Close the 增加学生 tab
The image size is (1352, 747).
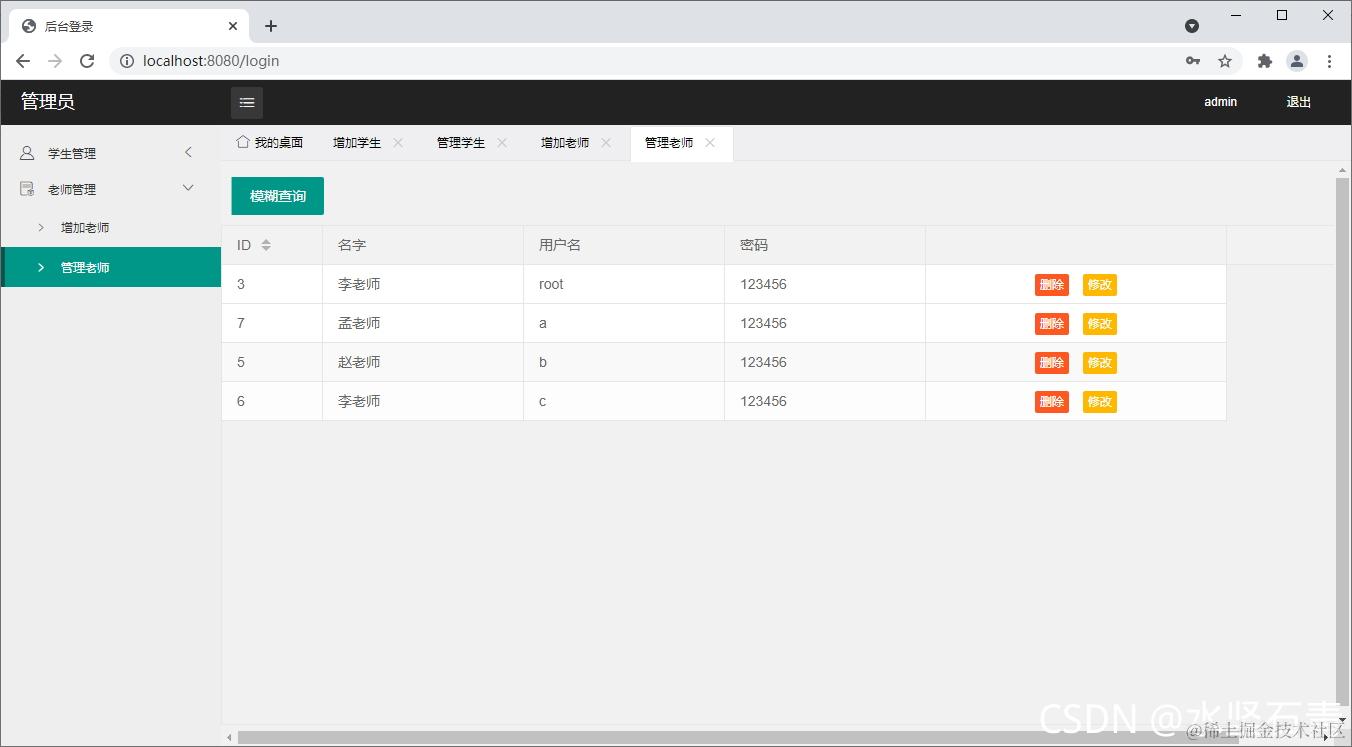pos(398,143)
